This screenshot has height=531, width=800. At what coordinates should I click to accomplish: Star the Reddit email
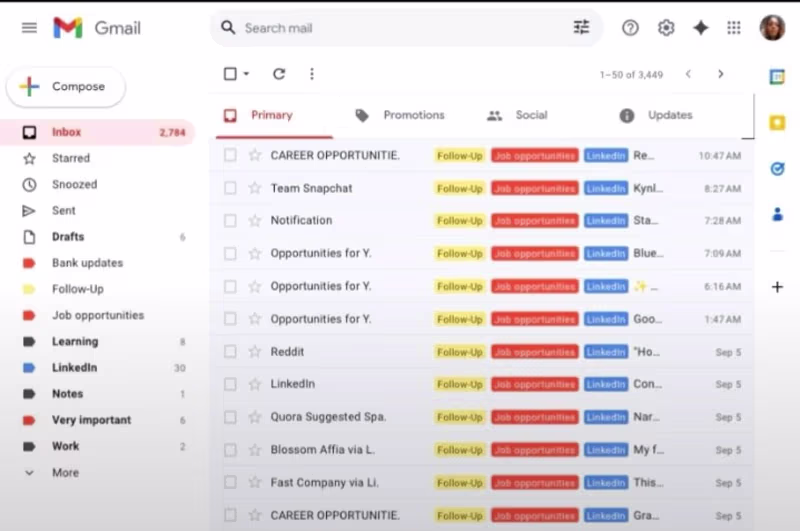[255, 351]
